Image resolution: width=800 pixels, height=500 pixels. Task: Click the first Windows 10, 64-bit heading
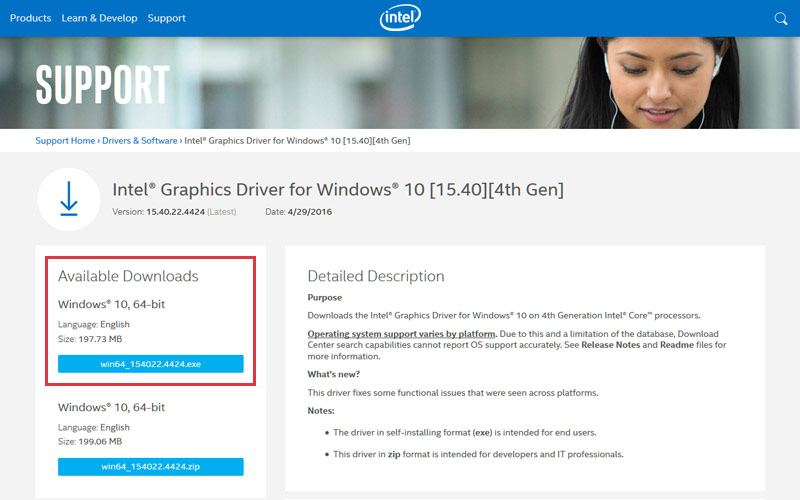(111, 304)
